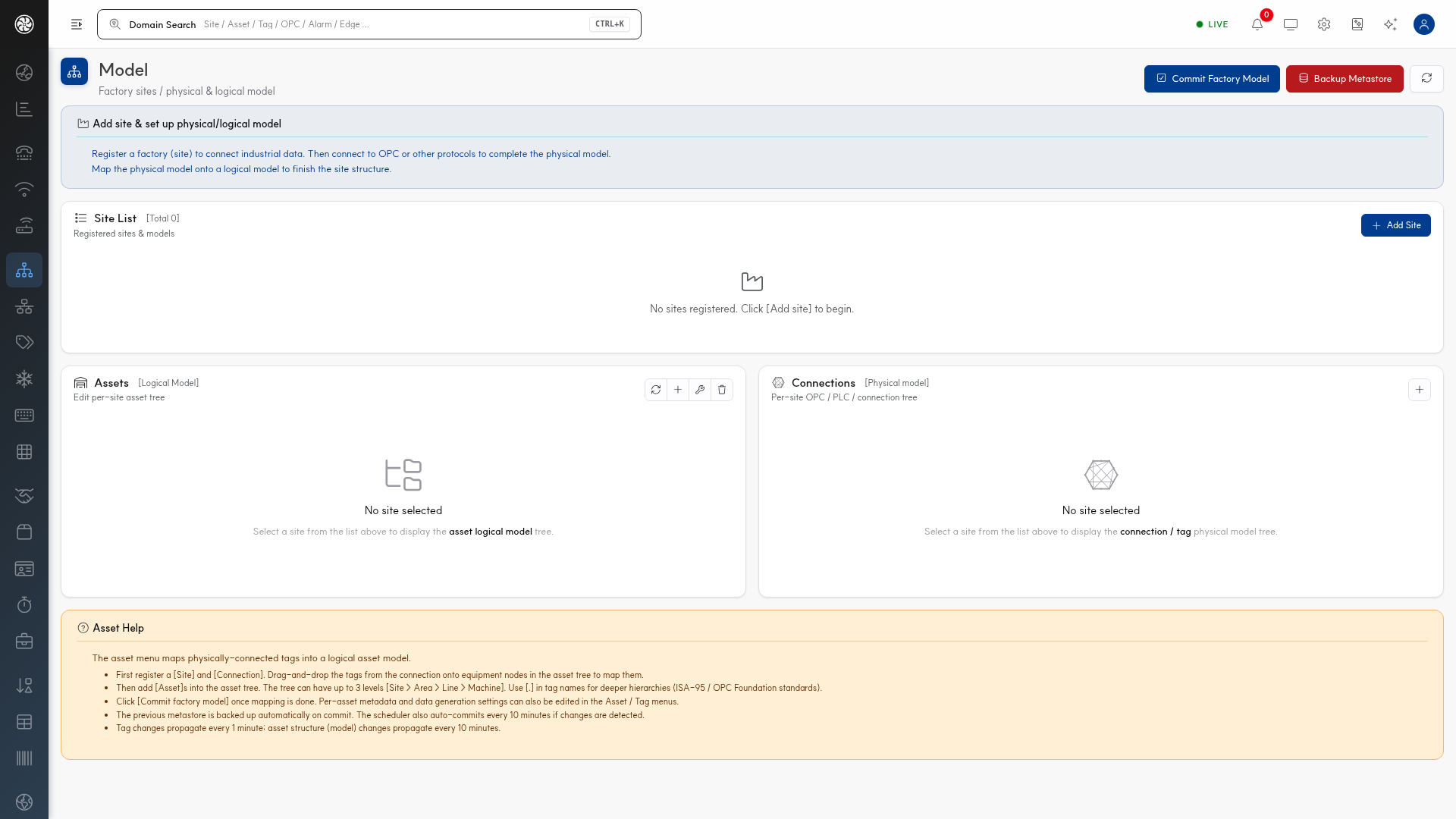This screenshot has height=819, width=1456.
Task: Open the table layout sidebar icon
Action: 24,722
